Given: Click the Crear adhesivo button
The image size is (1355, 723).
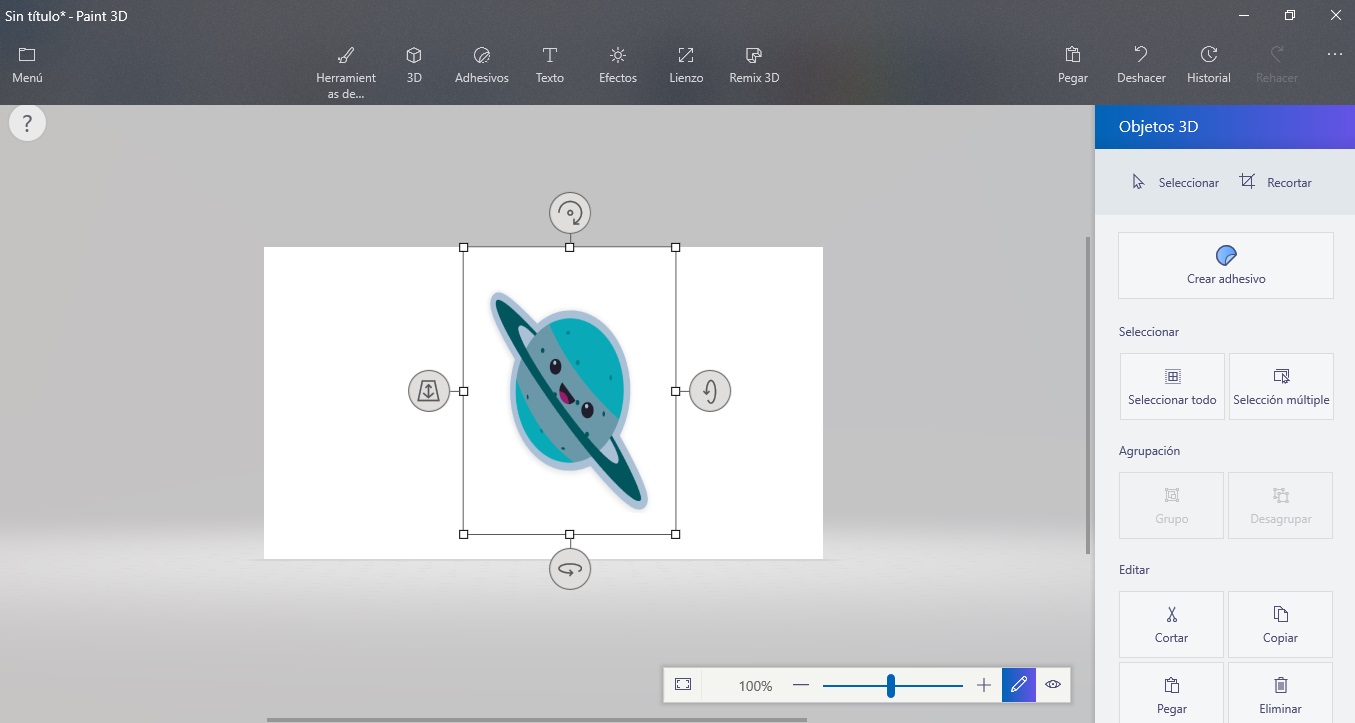Looking at the screenshot, I should click(x=1225, y=264).
